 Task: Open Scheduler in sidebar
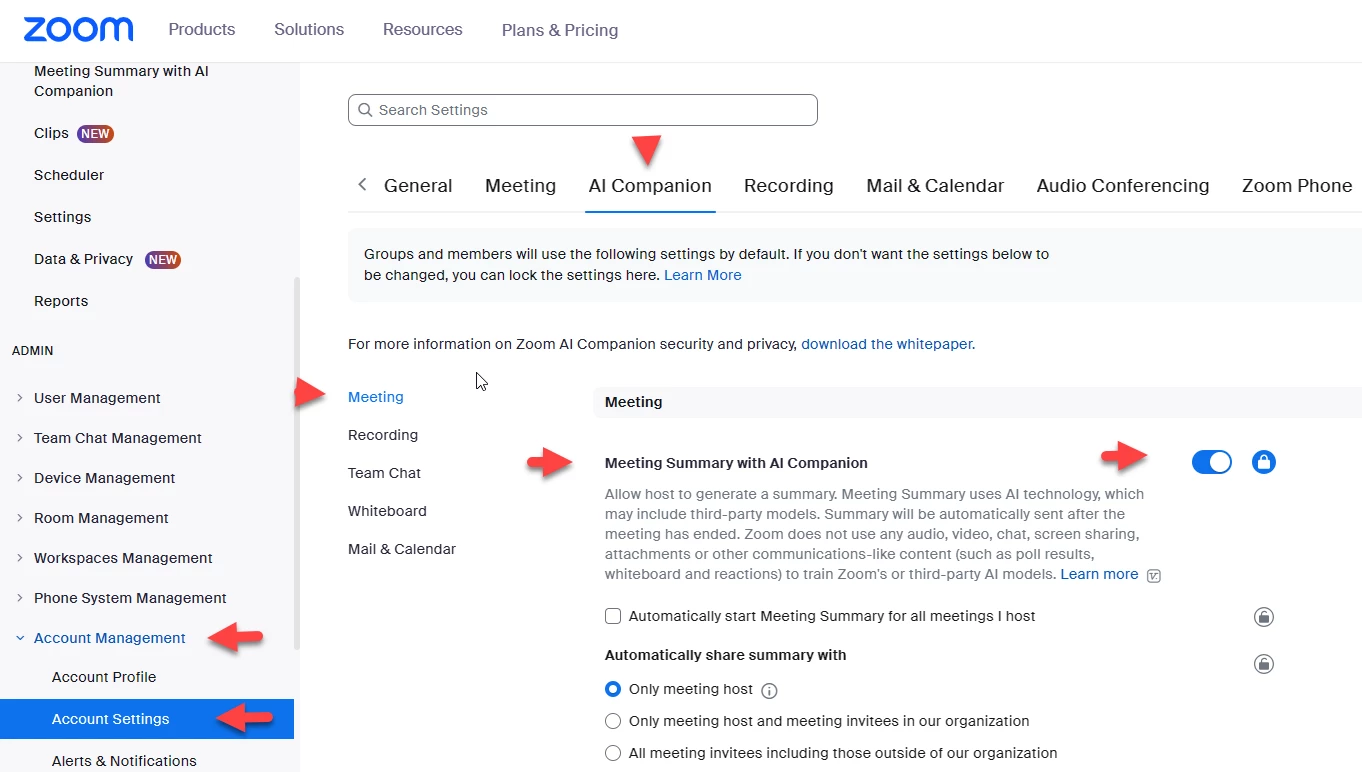tap(69, 175)
